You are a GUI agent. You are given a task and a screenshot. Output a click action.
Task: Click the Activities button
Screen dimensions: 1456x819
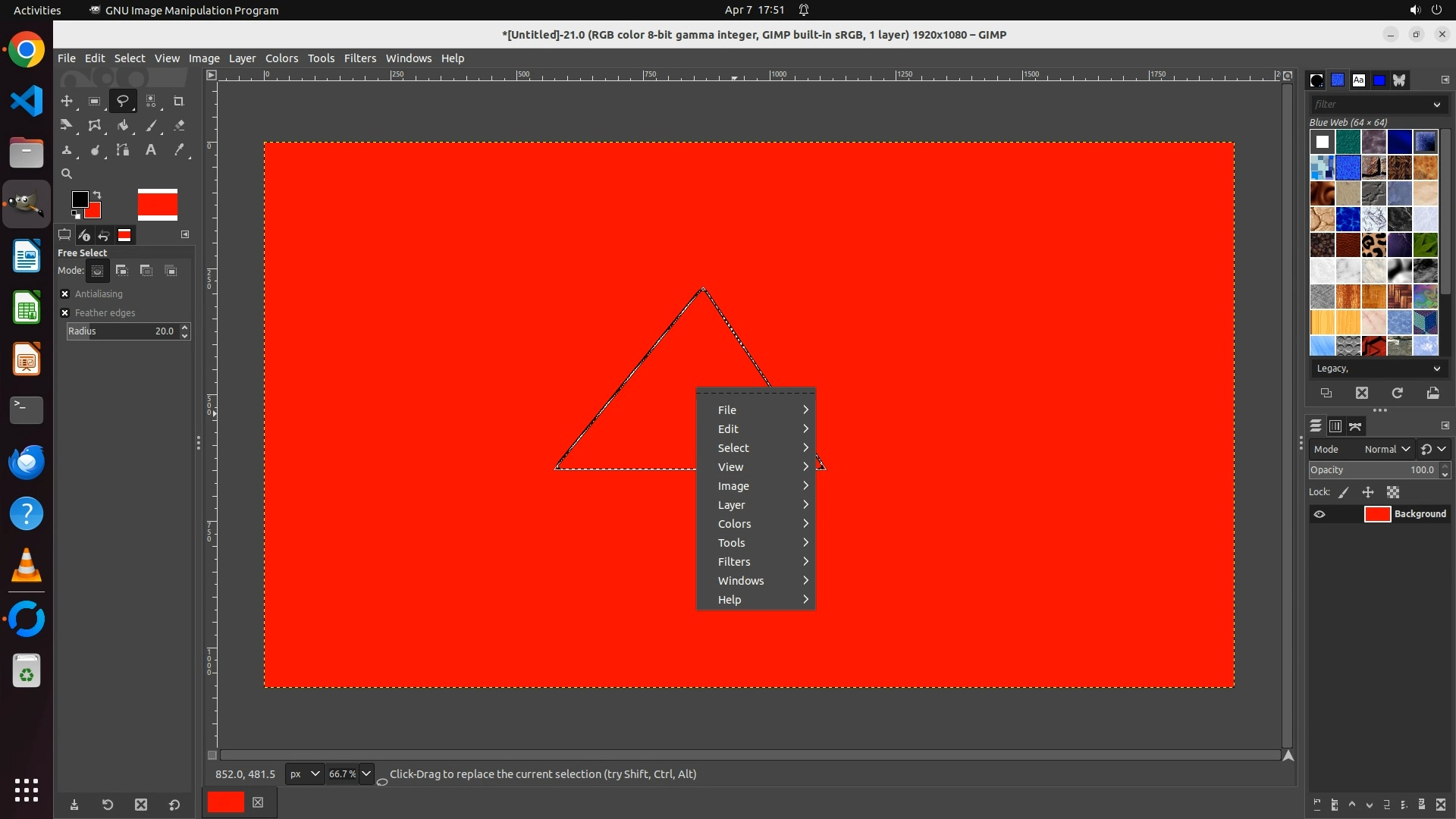tap(37, 10)
